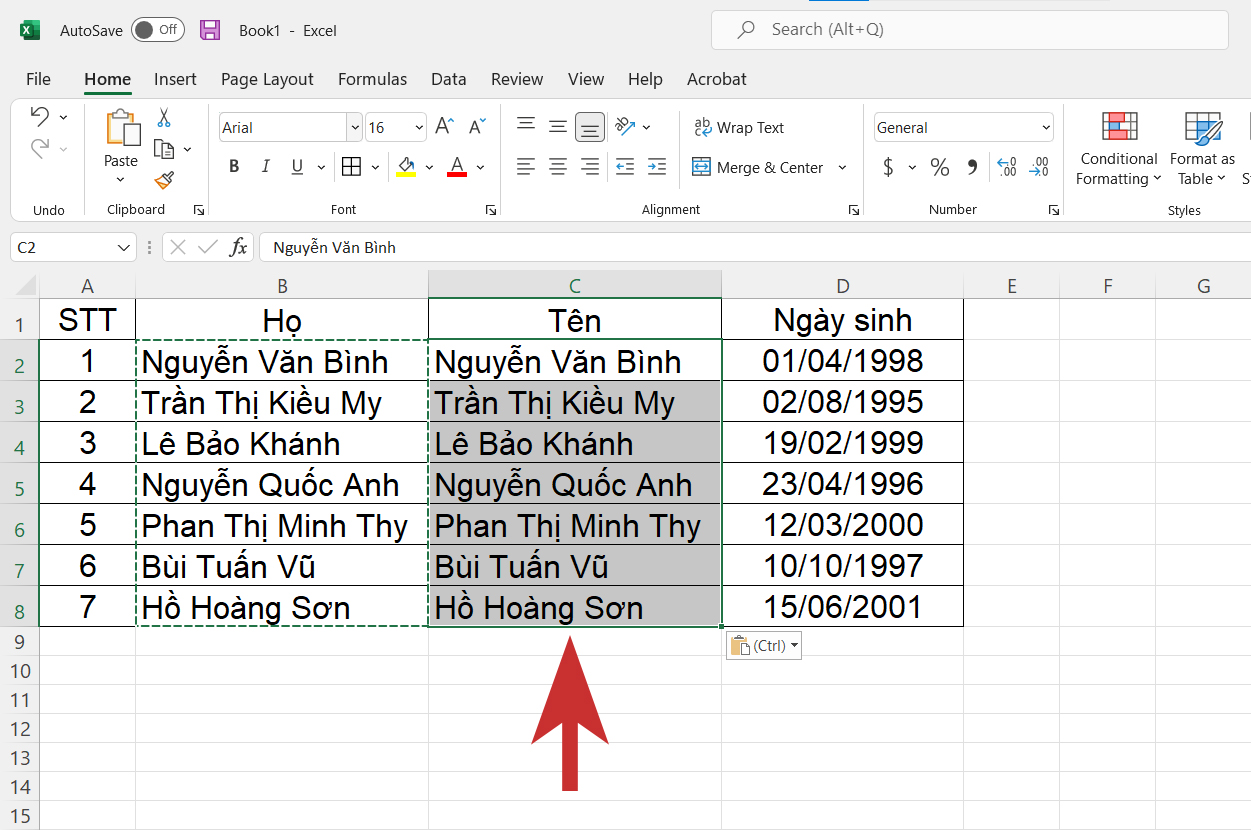Switch to the View tab

click(x=586, y=79)
